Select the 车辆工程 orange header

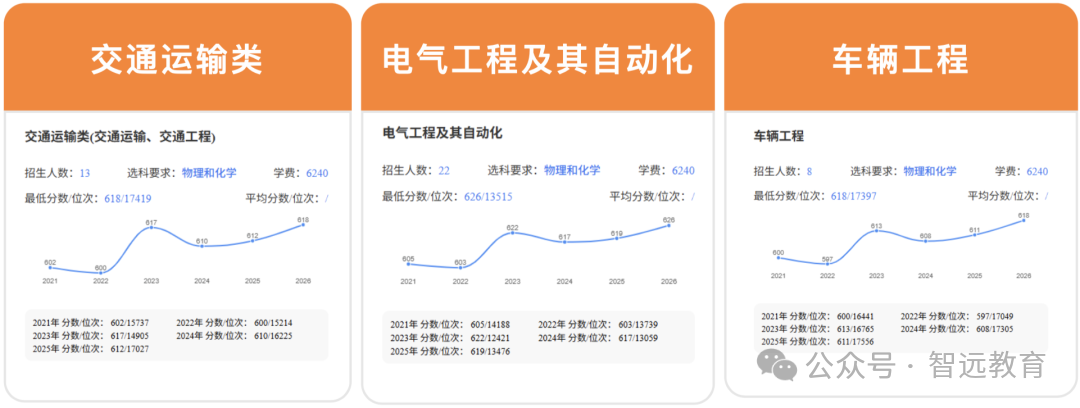click(900, 57)
